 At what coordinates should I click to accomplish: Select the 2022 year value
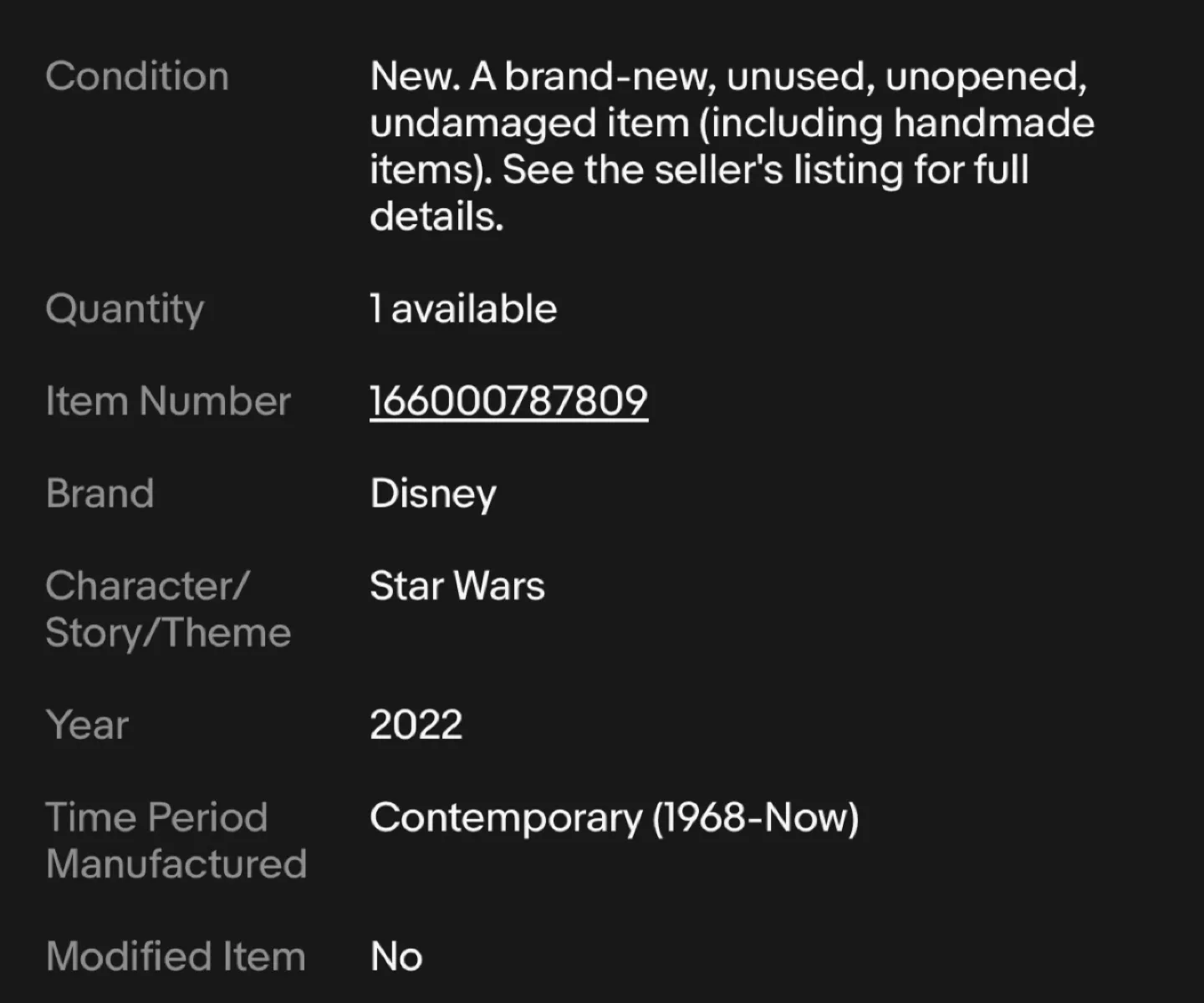pos(416,725)
